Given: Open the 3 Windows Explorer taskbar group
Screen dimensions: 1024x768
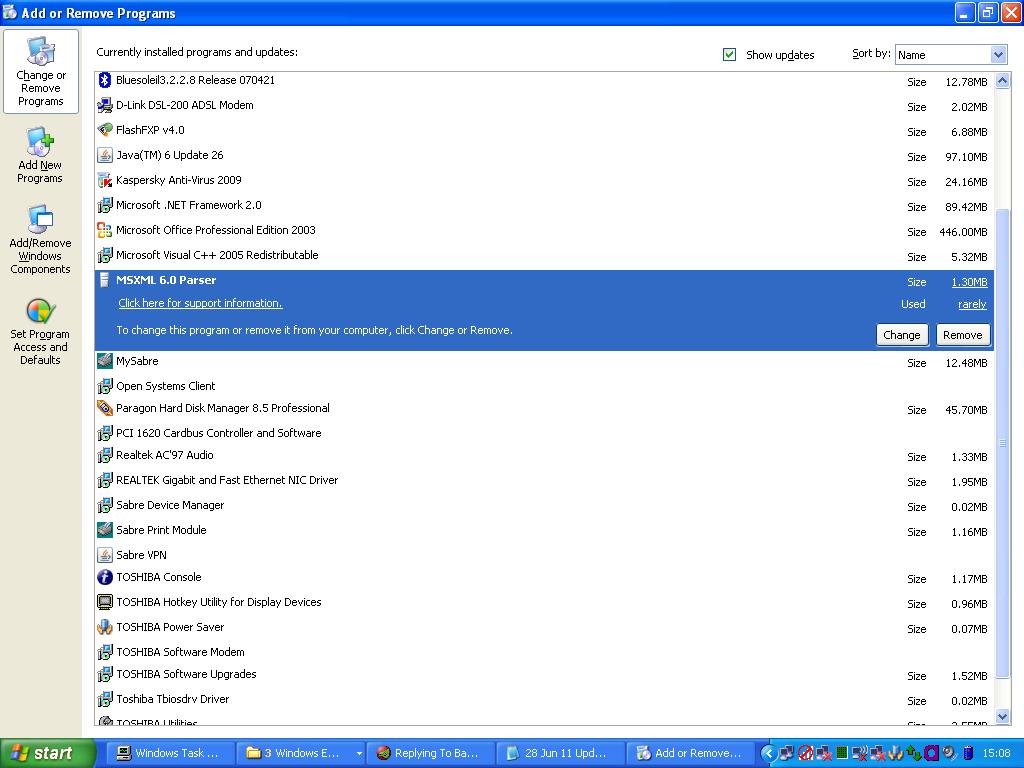Looking at the screenshot, I should pyautogui.click(x=300, y=753).
